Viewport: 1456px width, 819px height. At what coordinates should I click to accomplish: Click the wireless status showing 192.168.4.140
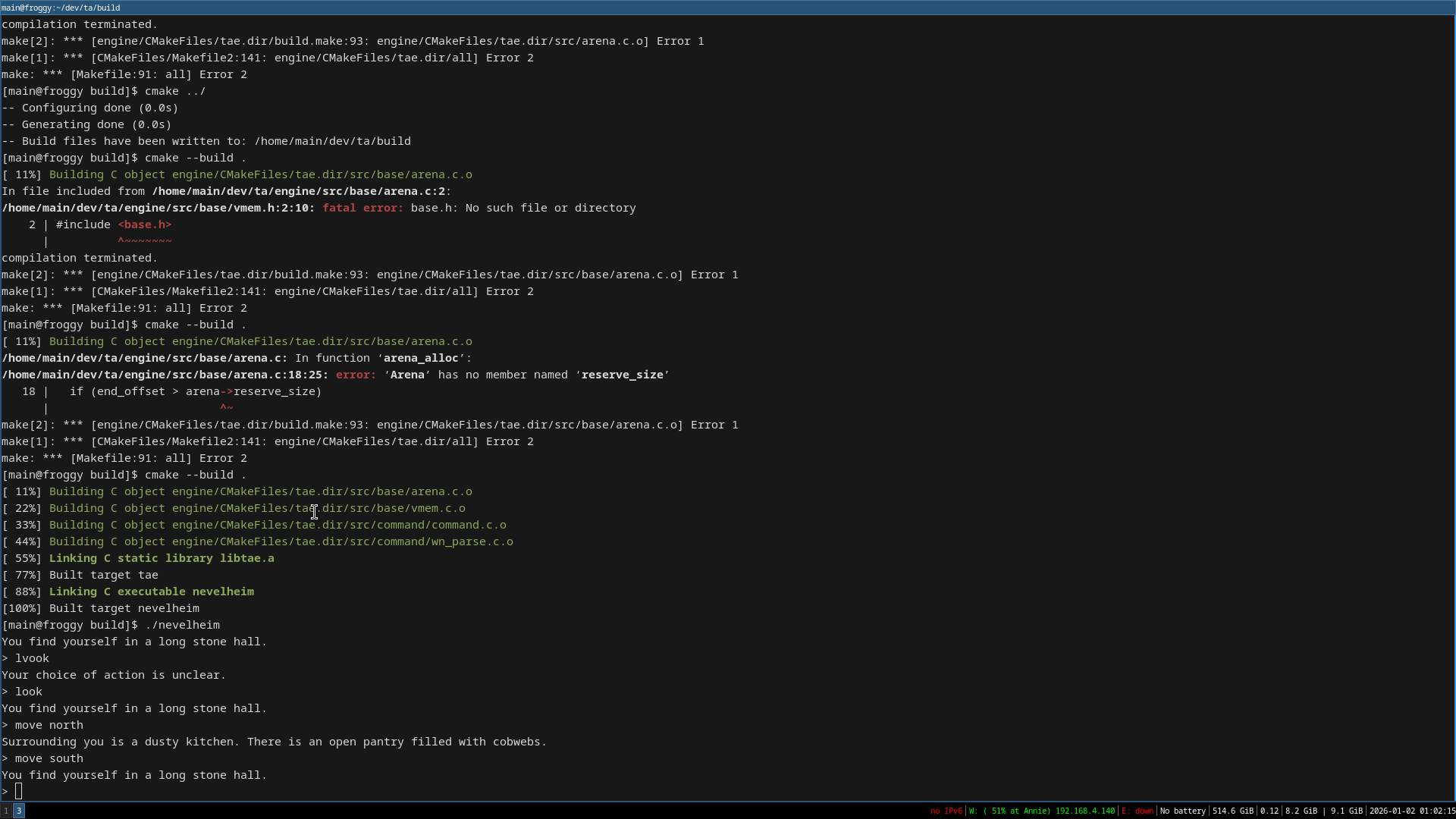coord(1042,811)
